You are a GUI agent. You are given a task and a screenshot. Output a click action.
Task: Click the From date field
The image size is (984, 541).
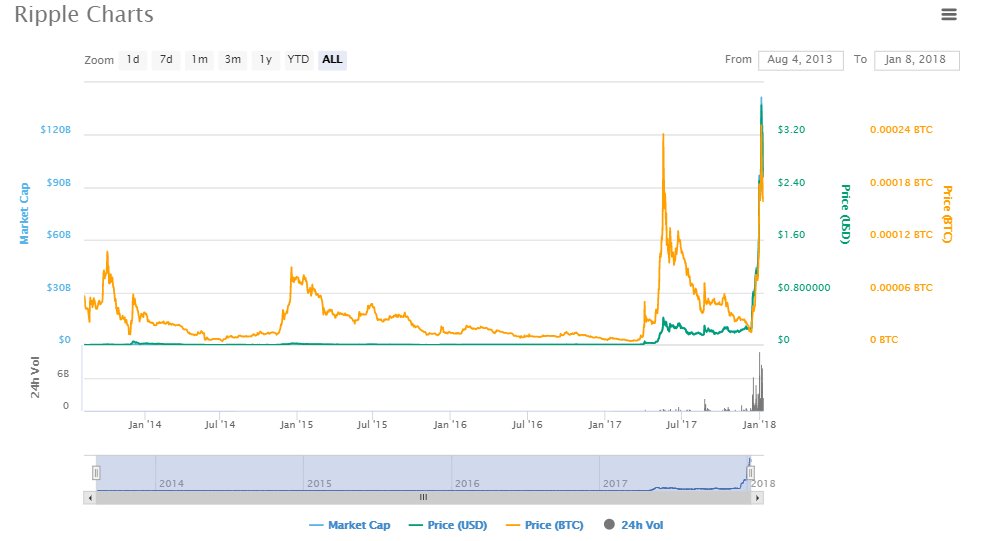click(x=800, y=60)
